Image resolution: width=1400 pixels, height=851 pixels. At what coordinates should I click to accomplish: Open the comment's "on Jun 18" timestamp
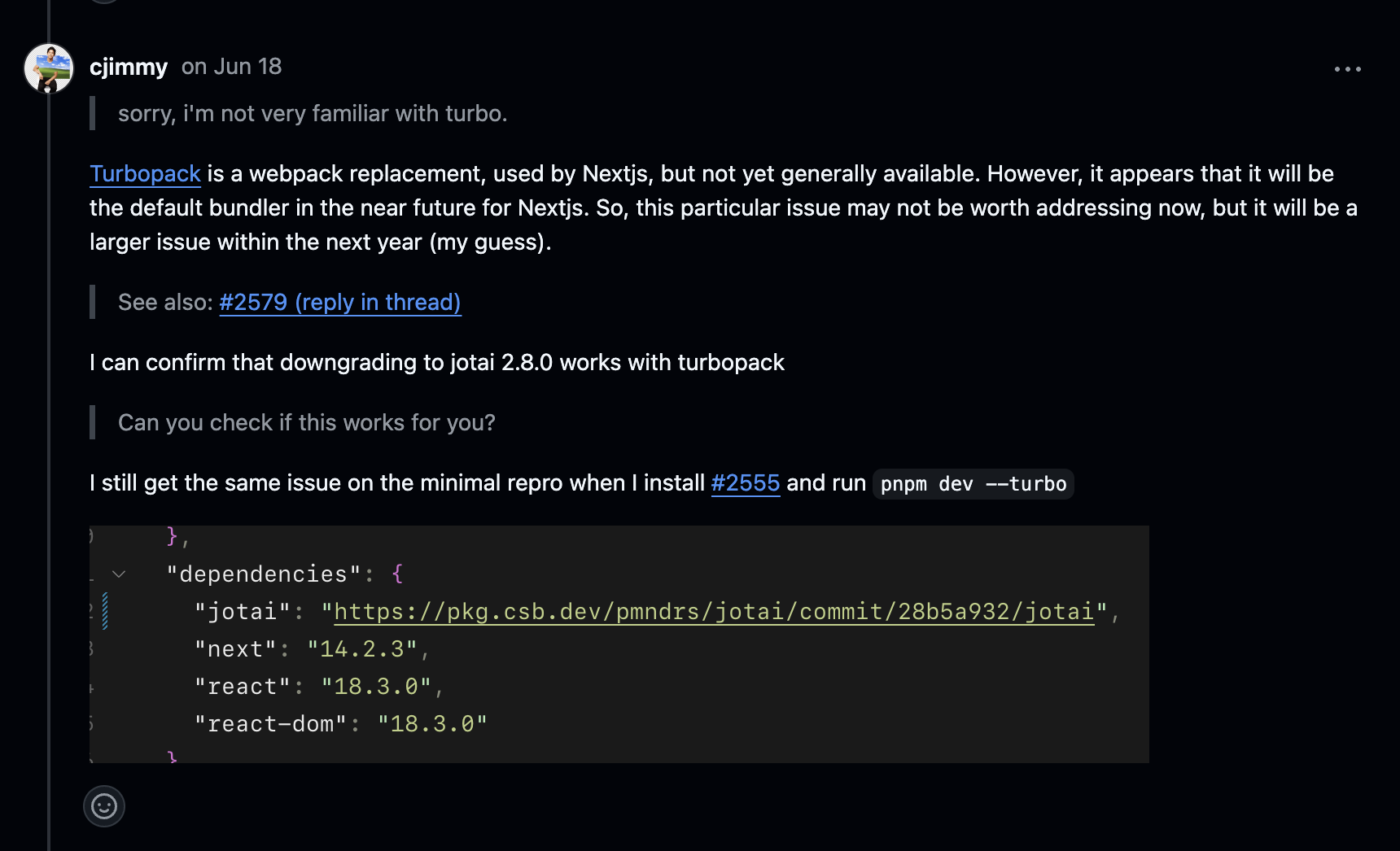[x=231, y=67]
